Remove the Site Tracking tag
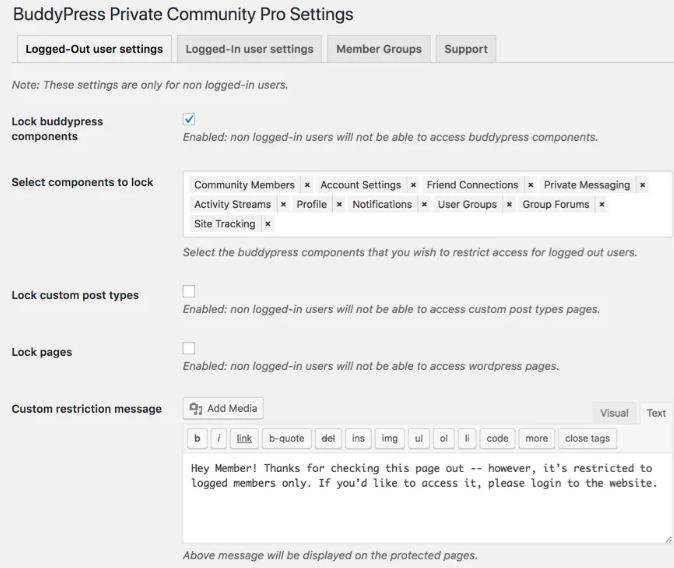The width and height of the screenshot is (674, 568). tap(267, 224)
